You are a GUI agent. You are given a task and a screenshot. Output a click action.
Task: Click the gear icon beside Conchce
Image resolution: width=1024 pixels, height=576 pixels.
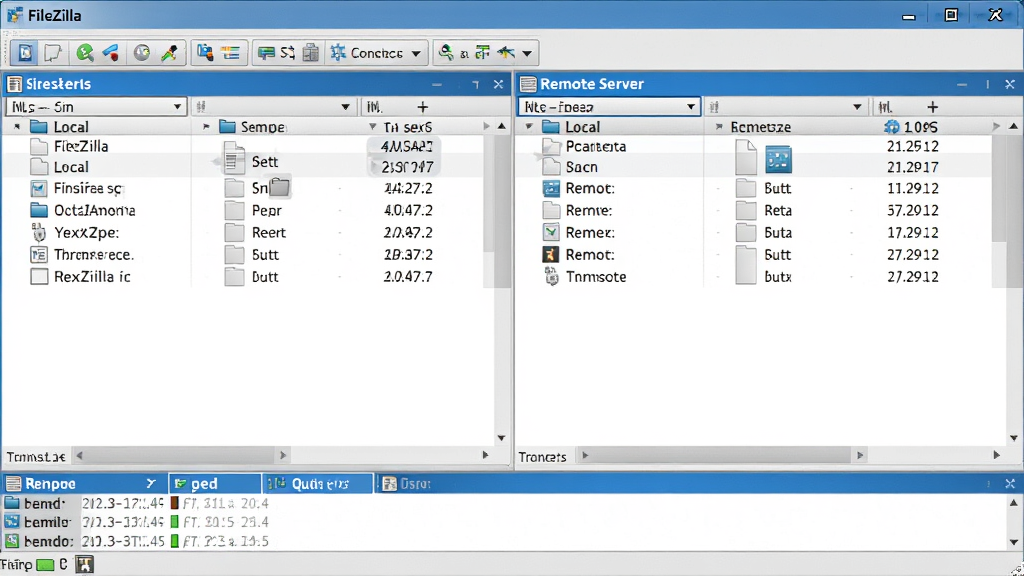point(338,53)
